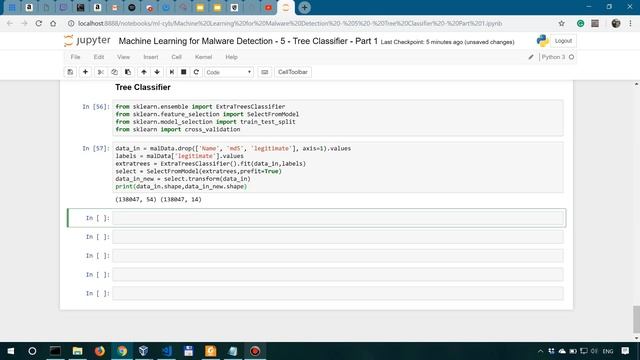The height and width of the screenshot is (360, 640).
Task: Rename notebook by clicking its title
Action: 248,41
